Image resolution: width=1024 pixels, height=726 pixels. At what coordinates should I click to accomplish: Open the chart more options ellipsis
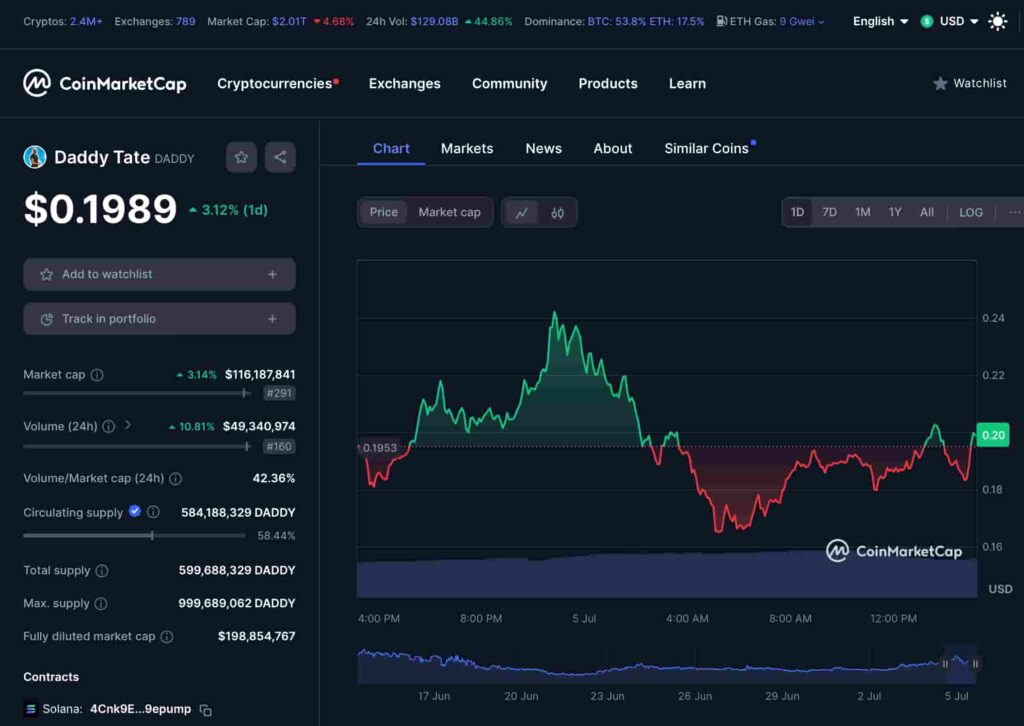[1014, 212]
